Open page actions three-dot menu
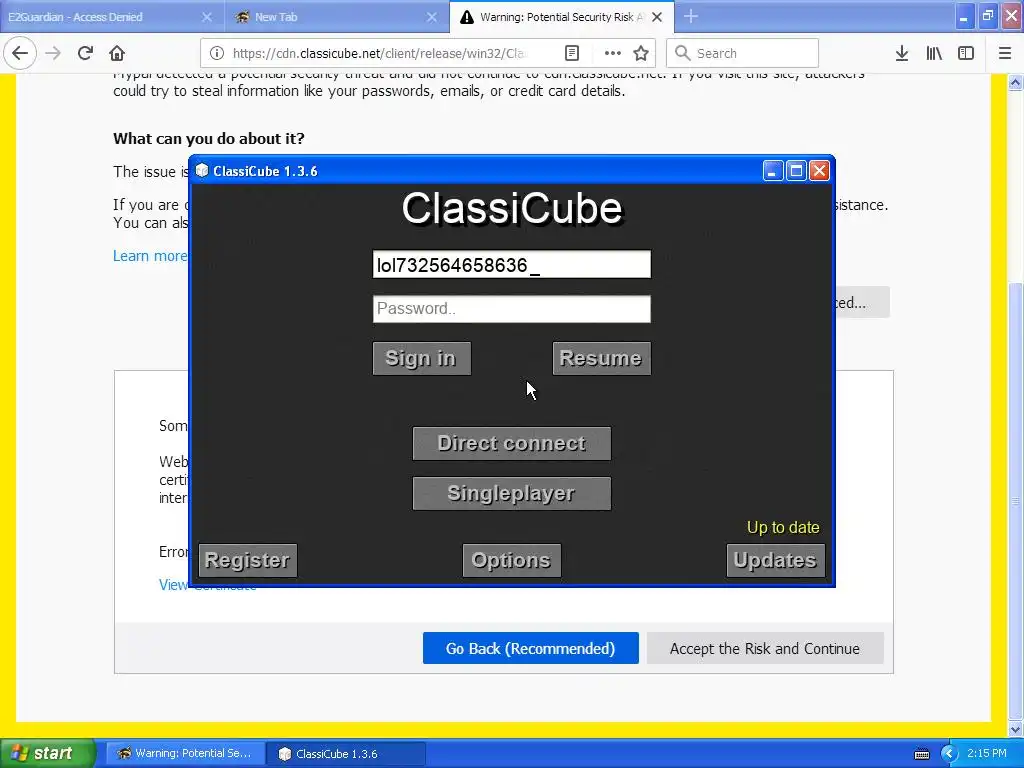The height and width of the screenshot is (768, 1024). point(613,54)
